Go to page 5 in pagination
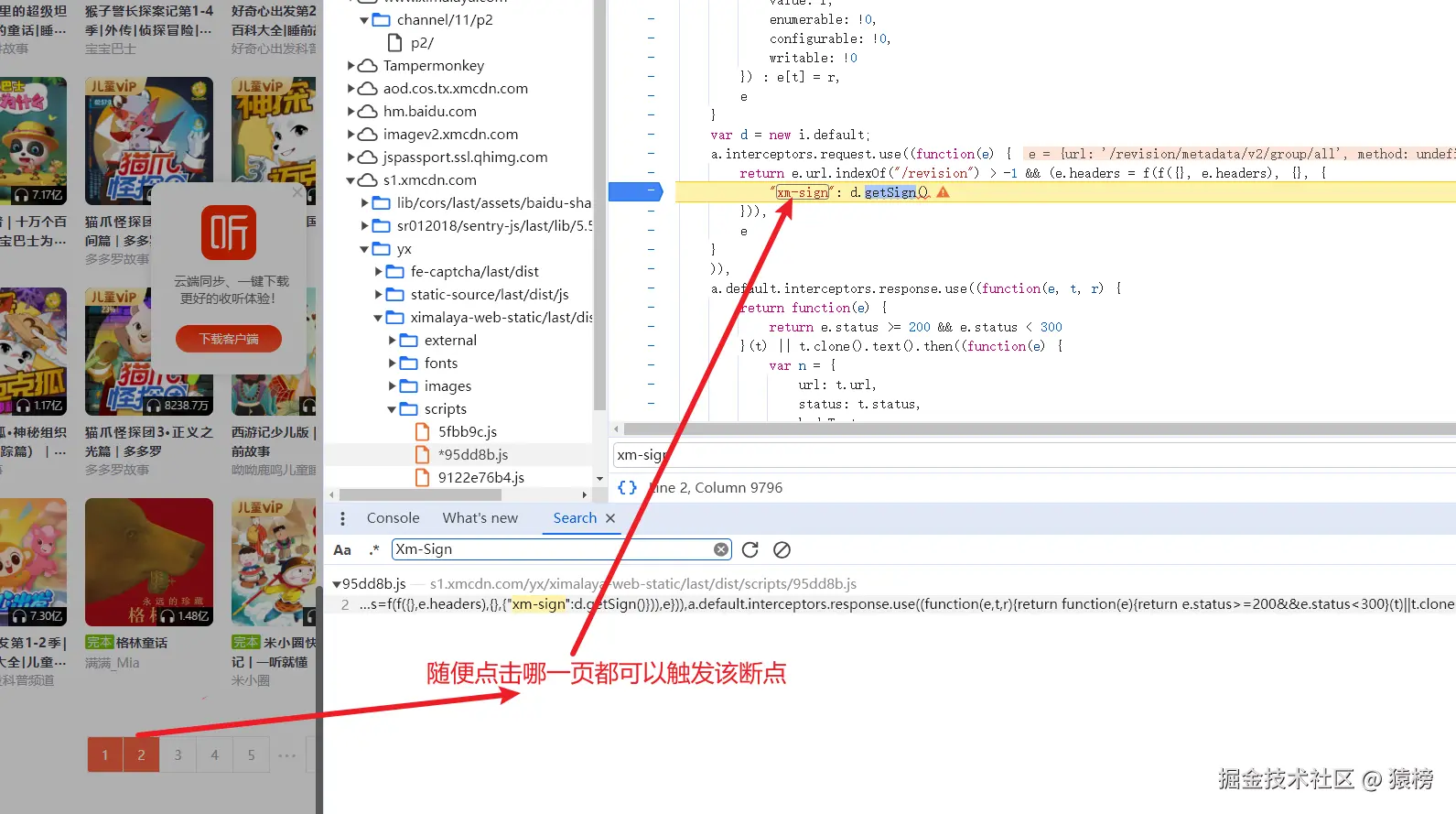The width and height of the screenshot is (1456, 814). point(251,754)
